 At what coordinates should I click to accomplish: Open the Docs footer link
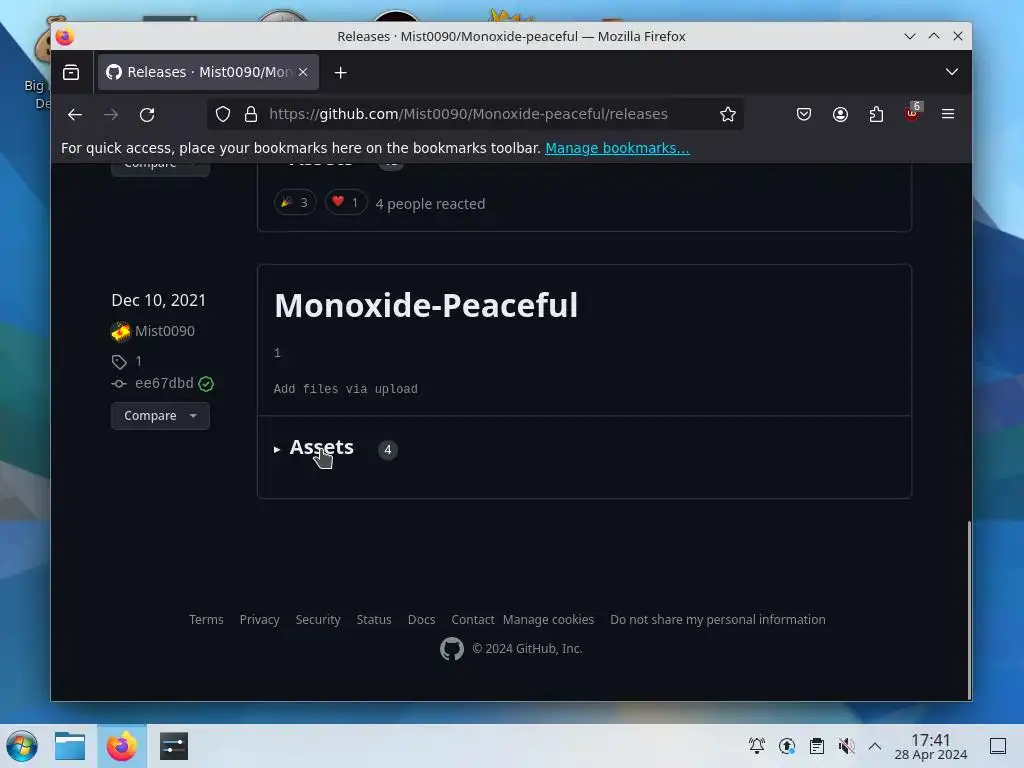tap(421, 620)
